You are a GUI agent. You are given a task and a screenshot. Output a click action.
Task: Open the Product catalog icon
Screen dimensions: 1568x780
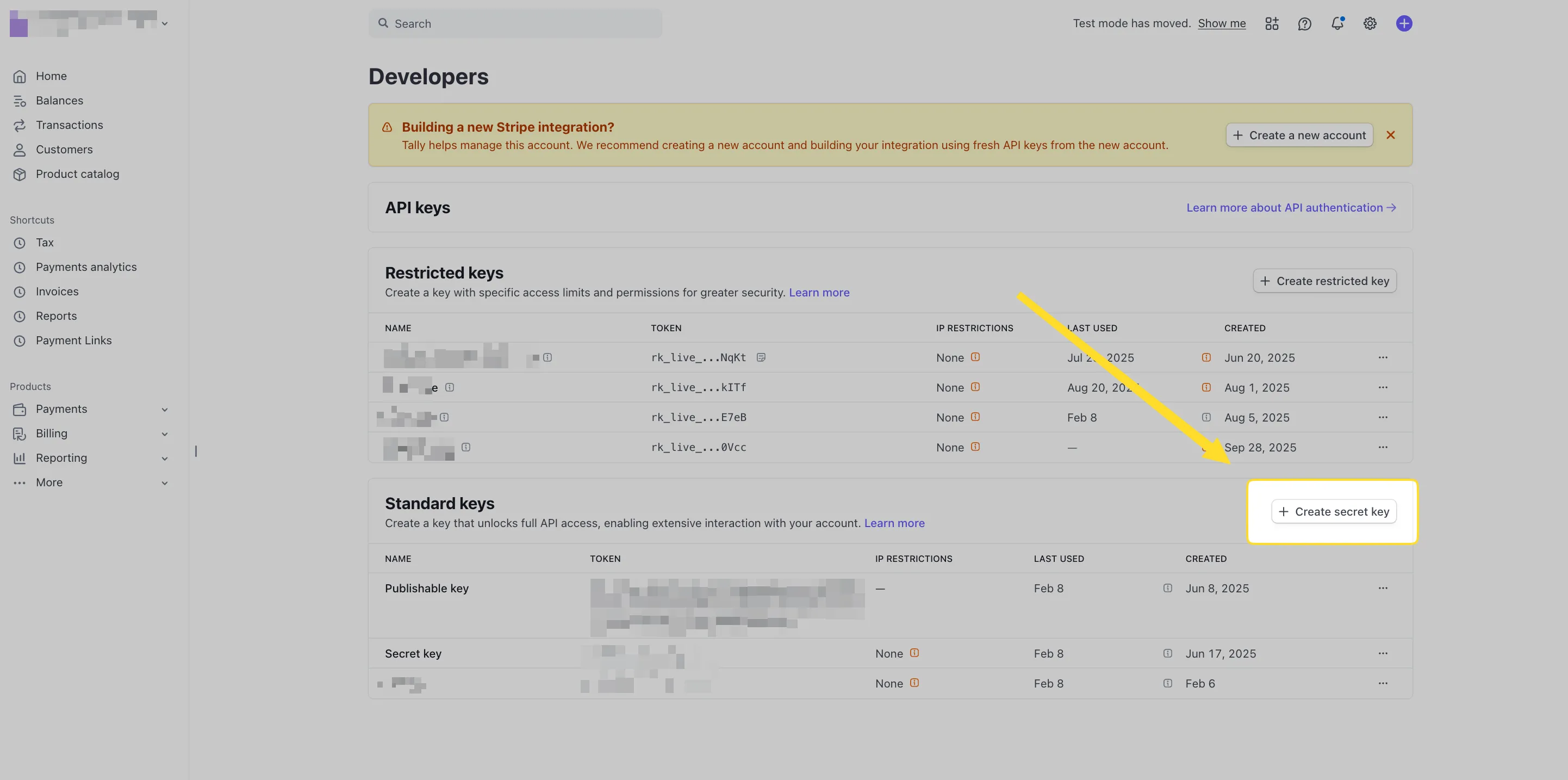pyautogui.click(x=19, y=174)
